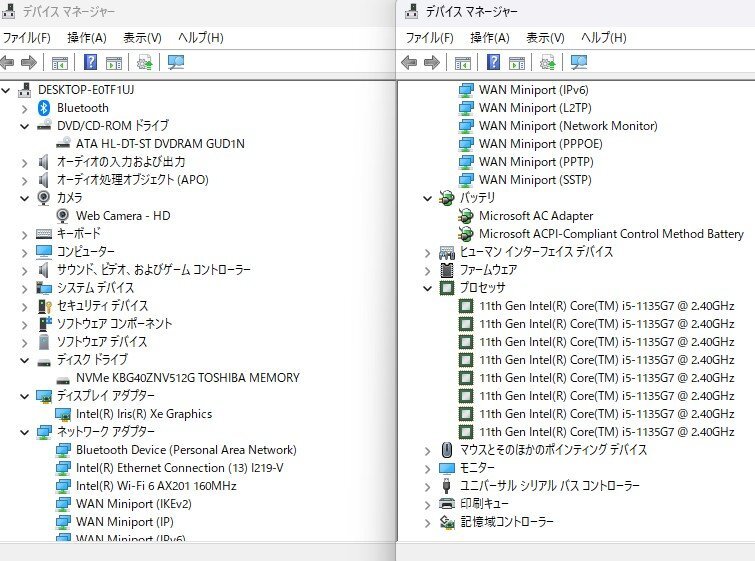The height and width of the screenshot is (561, 755).
Task: Select Microsoft ACPI-Compliant Control Method Battery
Action: tap(611, 234)
